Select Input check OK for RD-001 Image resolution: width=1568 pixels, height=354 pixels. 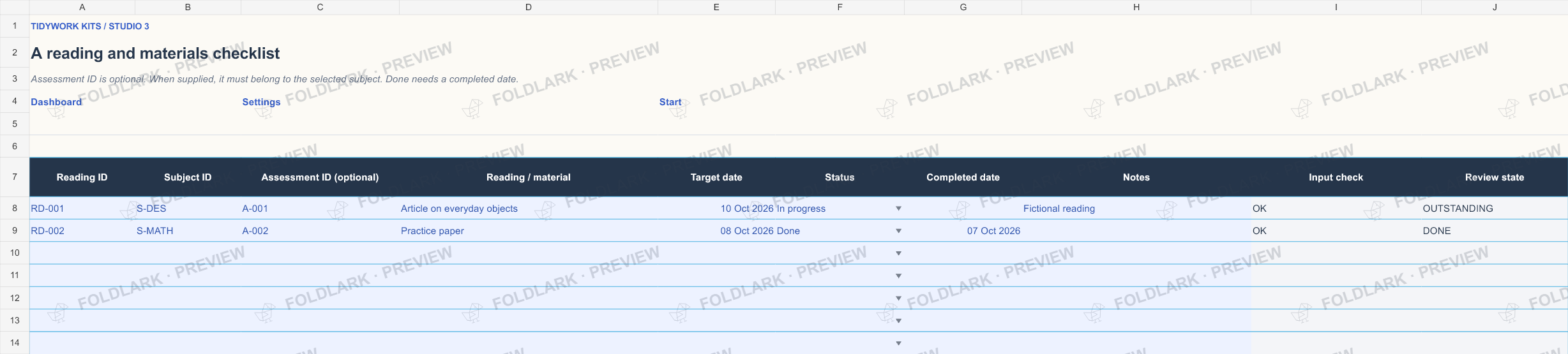click(x=1336, y=209)
